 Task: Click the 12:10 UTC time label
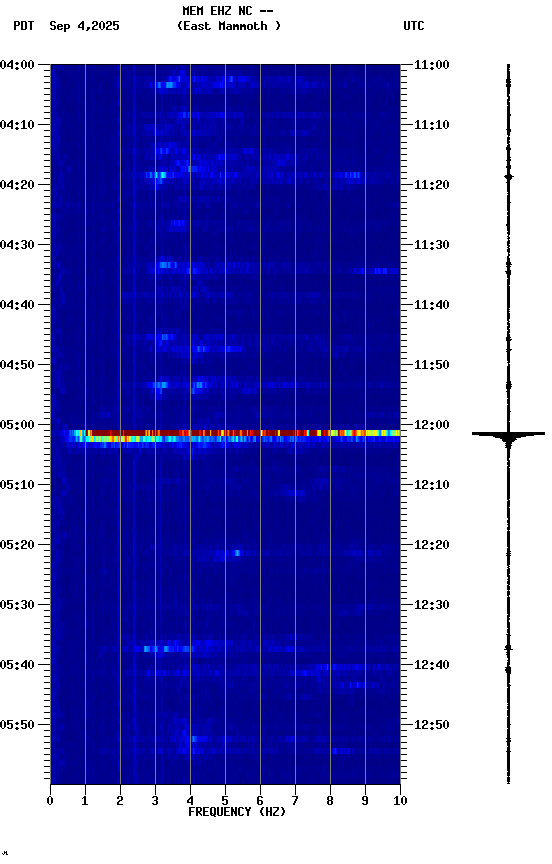tap(432, 485)
